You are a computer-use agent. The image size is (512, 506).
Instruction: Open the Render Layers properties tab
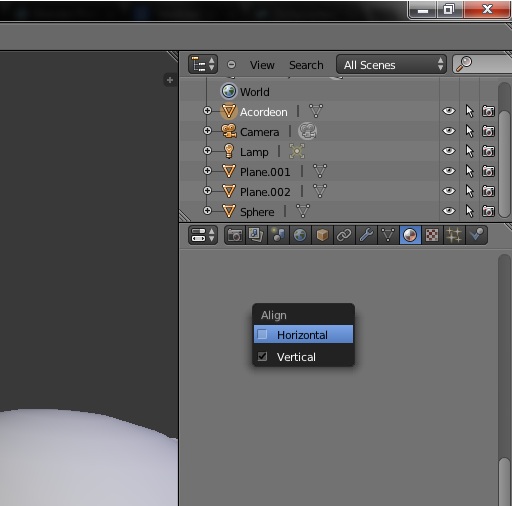click(x=256, y=235)
